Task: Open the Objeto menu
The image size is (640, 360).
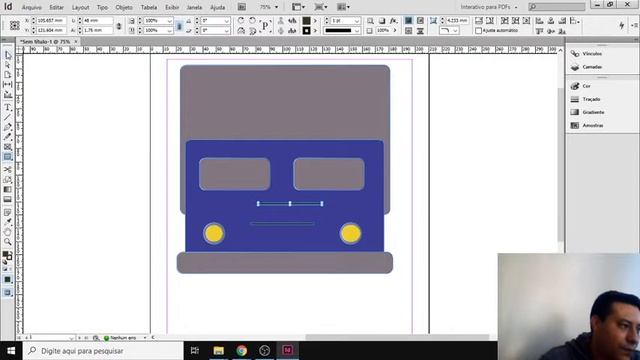Action: (x=124, y=7)
